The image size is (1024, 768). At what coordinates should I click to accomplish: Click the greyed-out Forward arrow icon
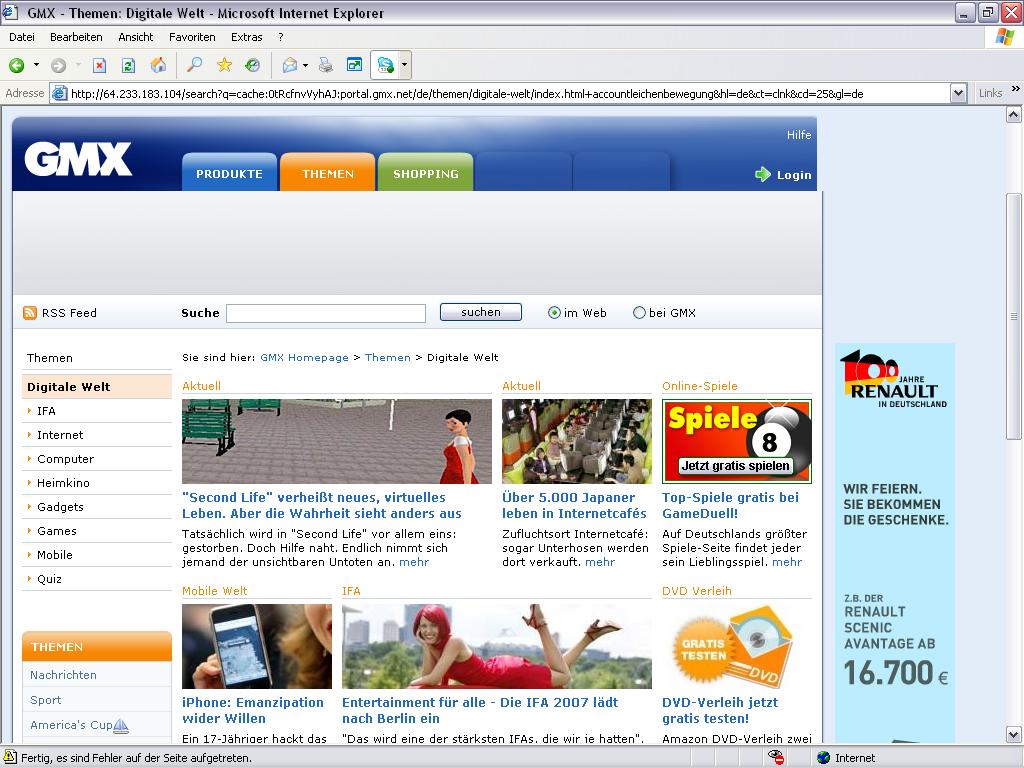58,65
